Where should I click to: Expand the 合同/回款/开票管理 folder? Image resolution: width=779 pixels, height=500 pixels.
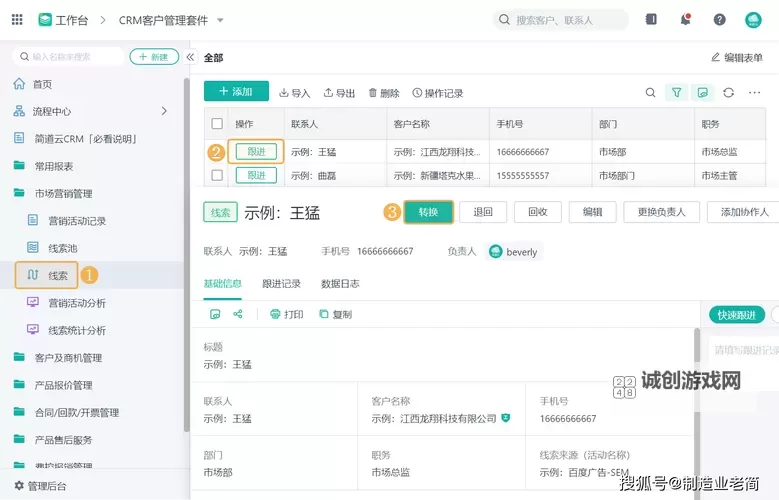[x=77, y=412]
